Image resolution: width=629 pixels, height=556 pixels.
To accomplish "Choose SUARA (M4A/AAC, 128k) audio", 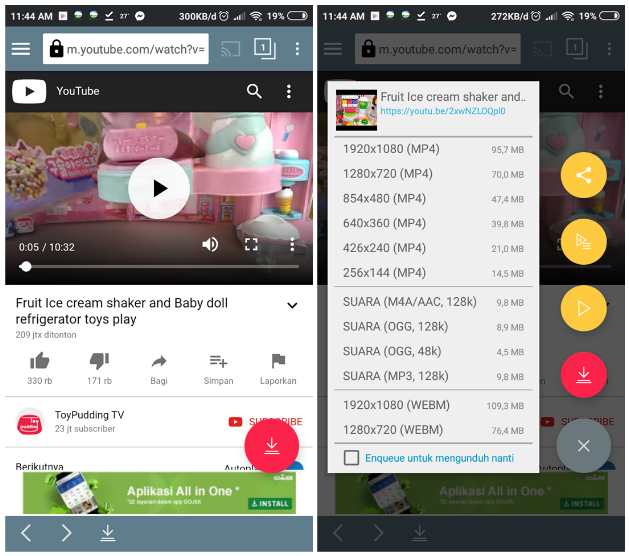I will 433,302.
